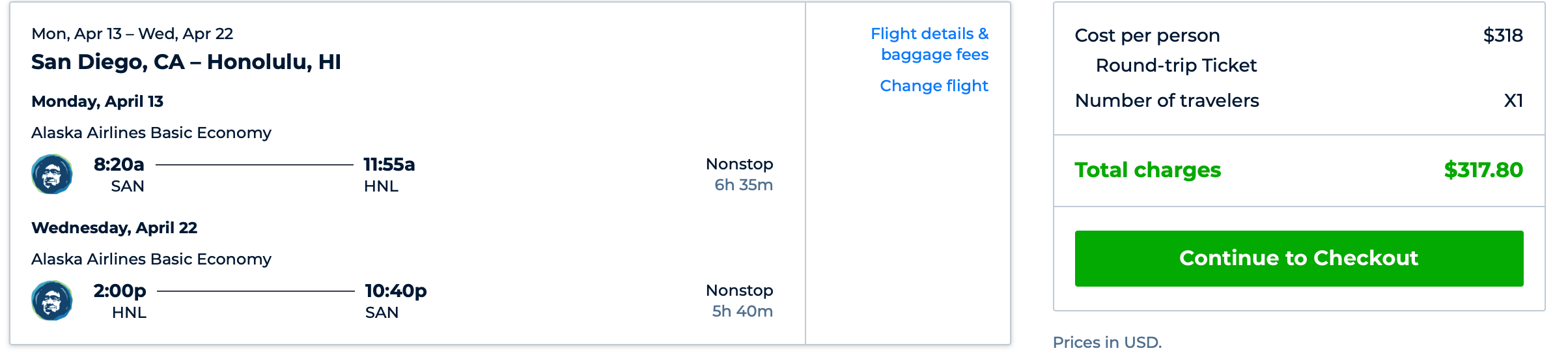Image resolution: width=1568 pixels, height=357 pixels.
Task: Select the 11:55a arrival time at HNL
Action: [389, 164]
